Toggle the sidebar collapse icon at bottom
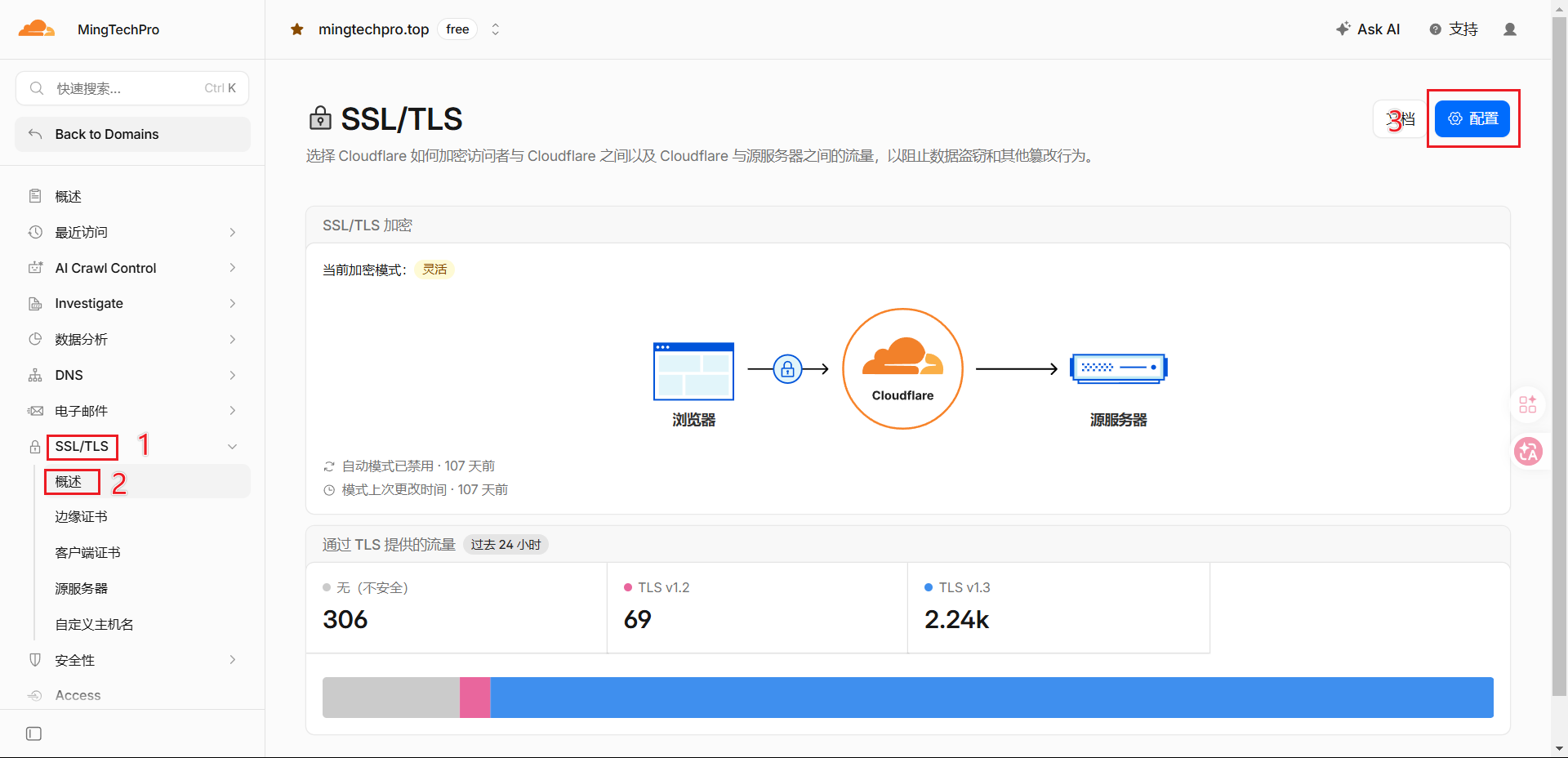 coord(33,733)
